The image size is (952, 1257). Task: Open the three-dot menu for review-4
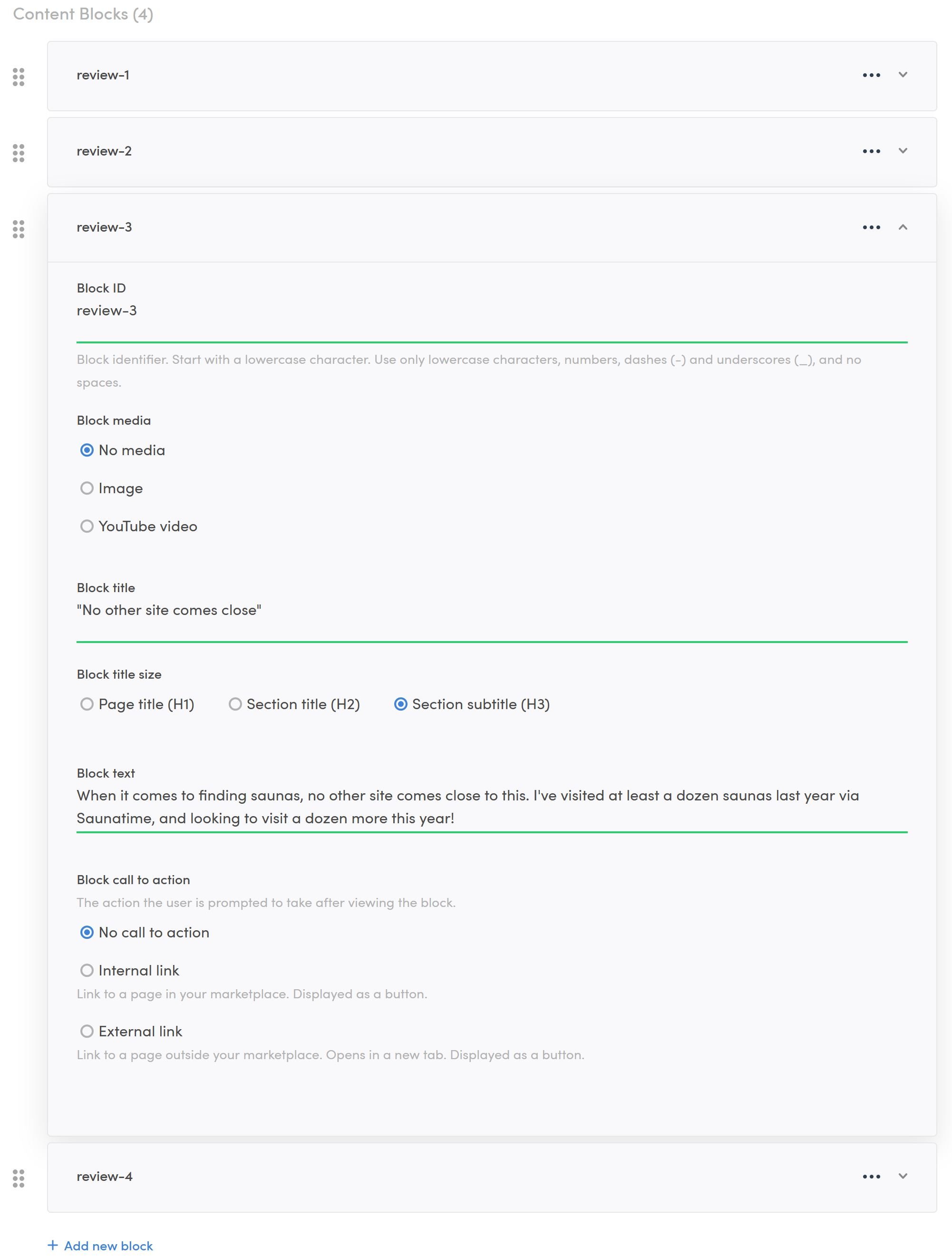[871, 1176]
